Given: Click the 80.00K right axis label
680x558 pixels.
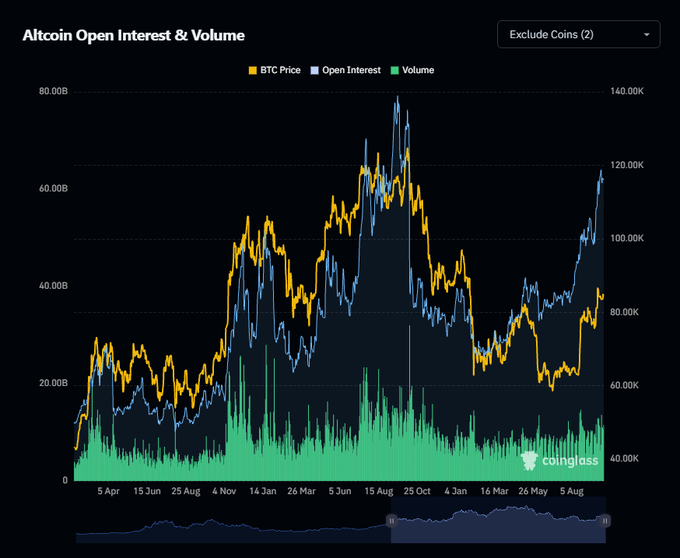Looking at the screenshot, I should click(x=624, y=312).
